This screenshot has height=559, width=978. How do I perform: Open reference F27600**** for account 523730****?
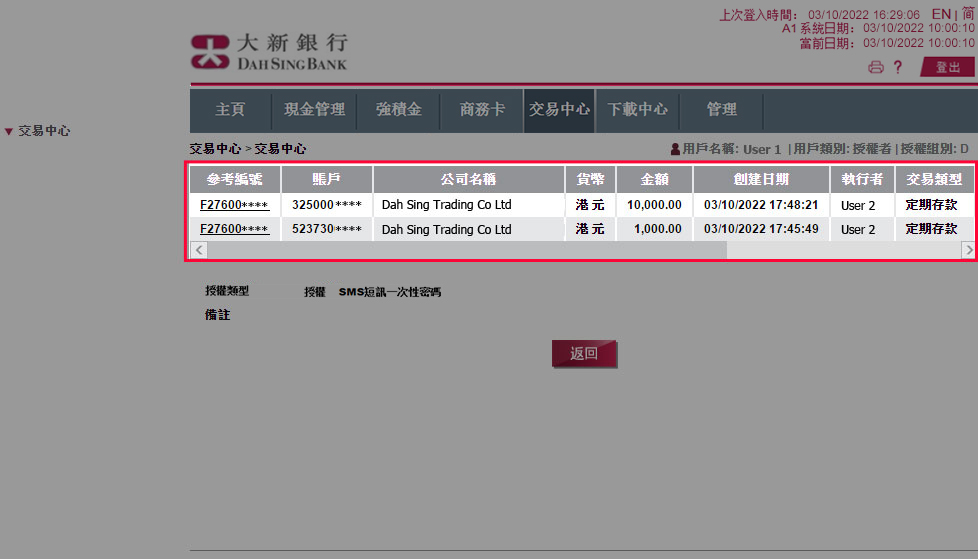click(234, 229)
